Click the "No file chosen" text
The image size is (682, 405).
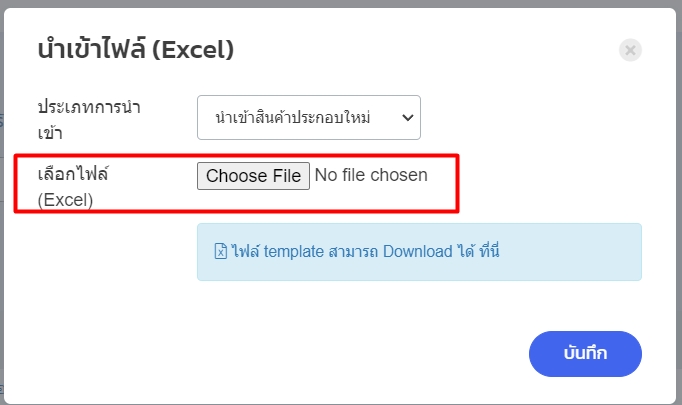click(x=371, y=176)
